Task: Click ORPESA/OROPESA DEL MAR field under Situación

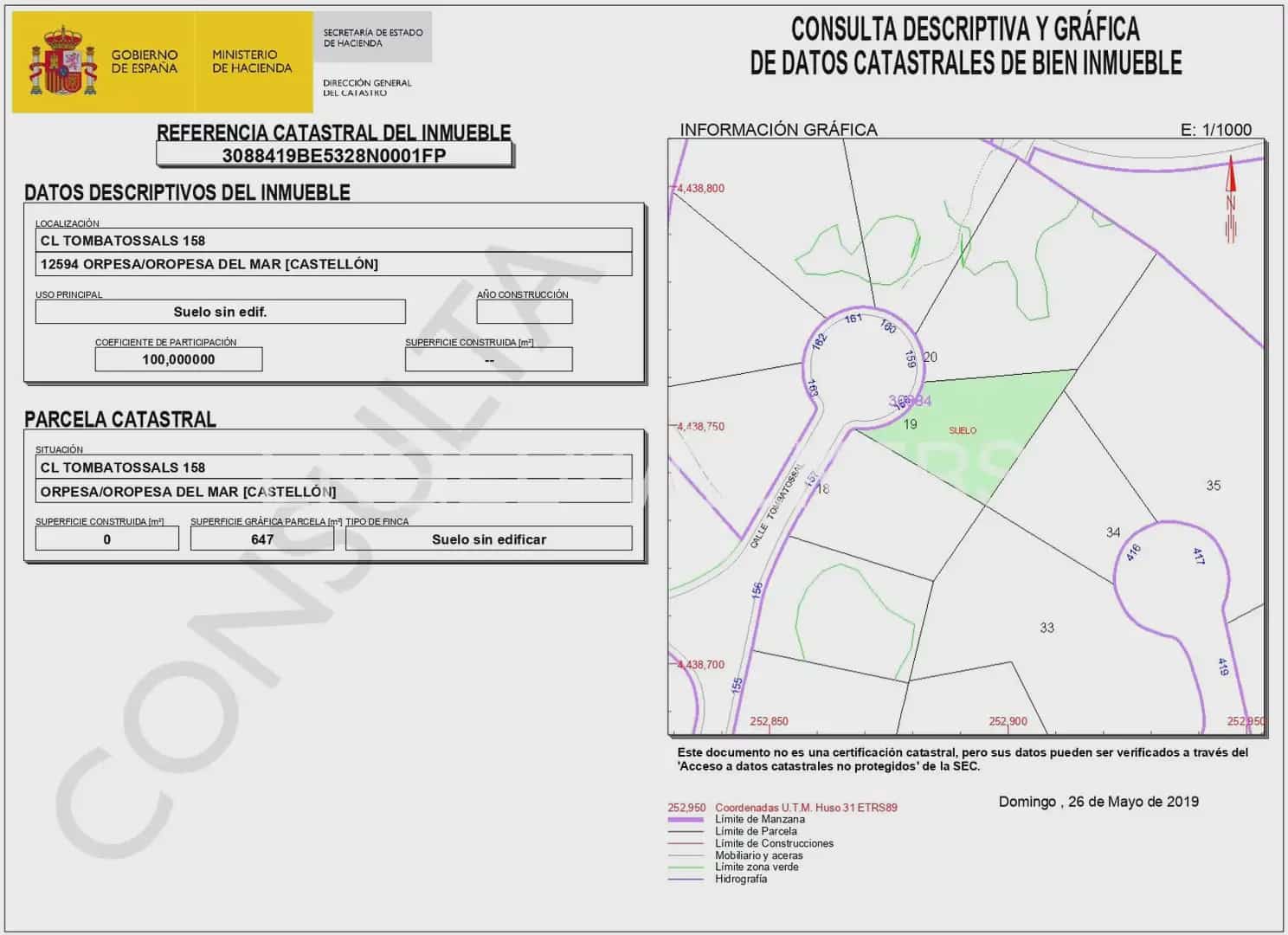Action: pyautogui.click(x=334, y=492)
